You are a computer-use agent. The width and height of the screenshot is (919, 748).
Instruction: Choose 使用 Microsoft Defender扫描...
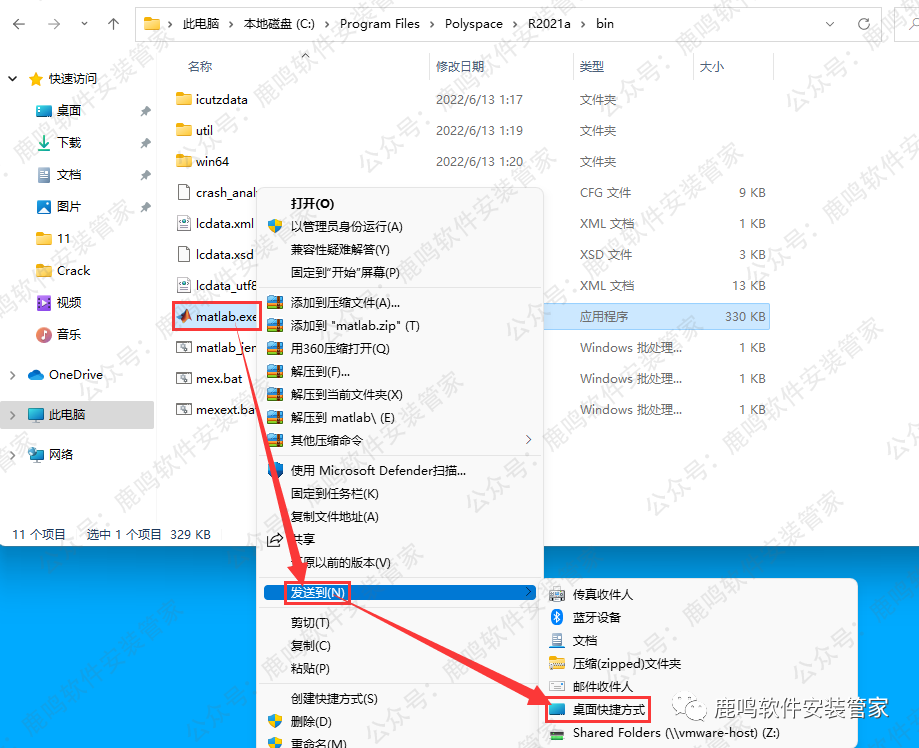(x=378, y=471)
